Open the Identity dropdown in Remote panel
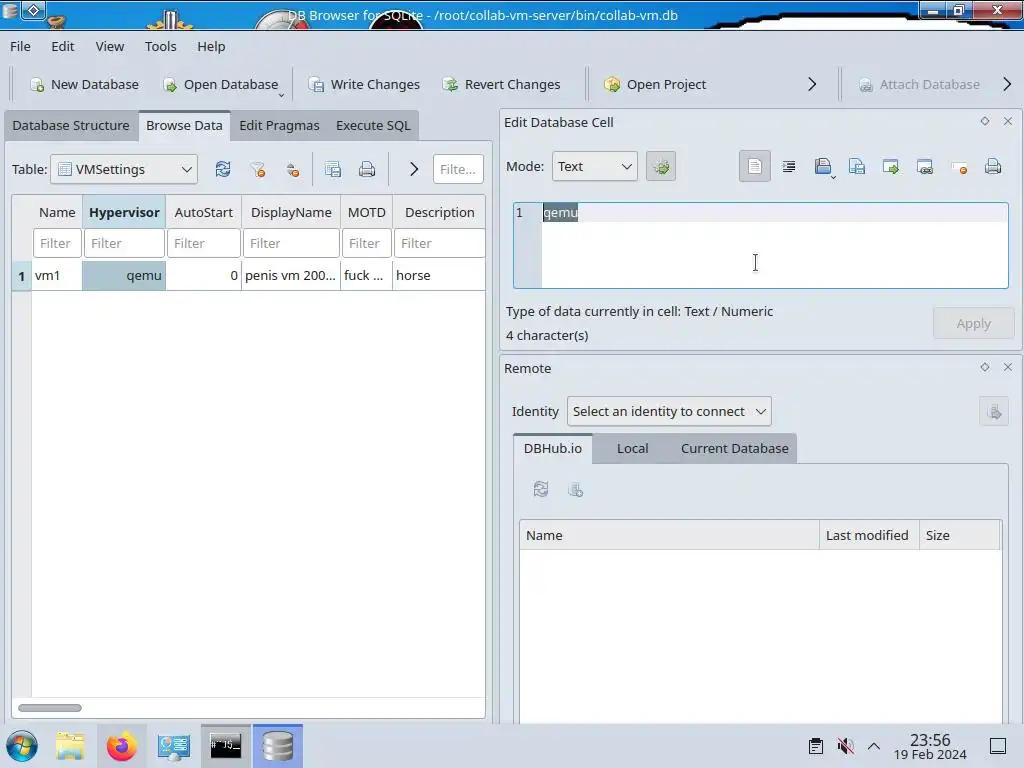The image size is (1024, 768). point(669,411)
